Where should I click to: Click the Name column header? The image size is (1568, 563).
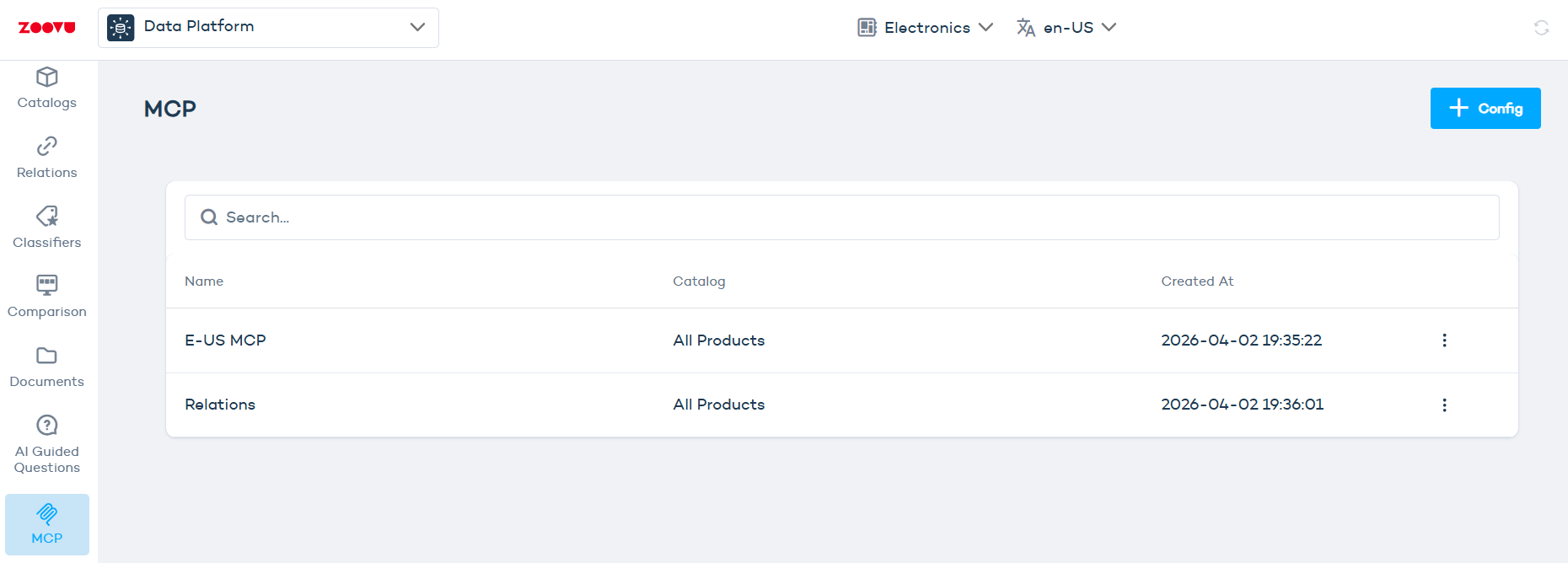click(204, 281)
